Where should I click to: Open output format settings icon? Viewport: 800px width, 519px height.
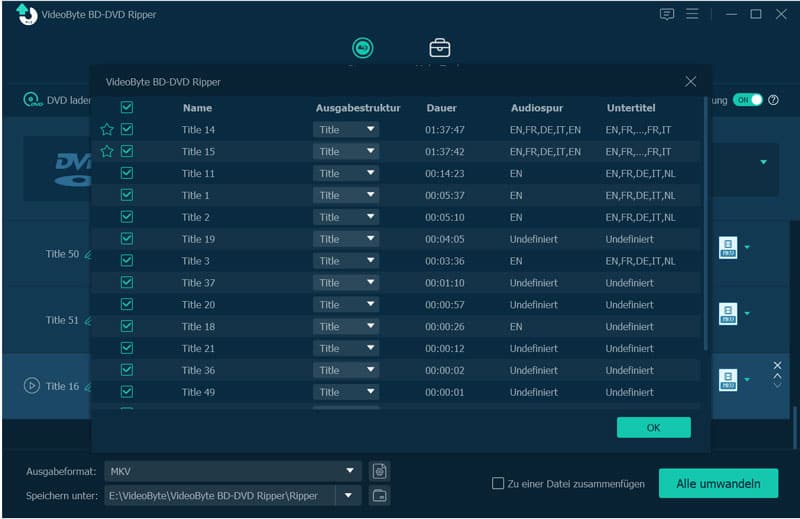coord(379,471)
